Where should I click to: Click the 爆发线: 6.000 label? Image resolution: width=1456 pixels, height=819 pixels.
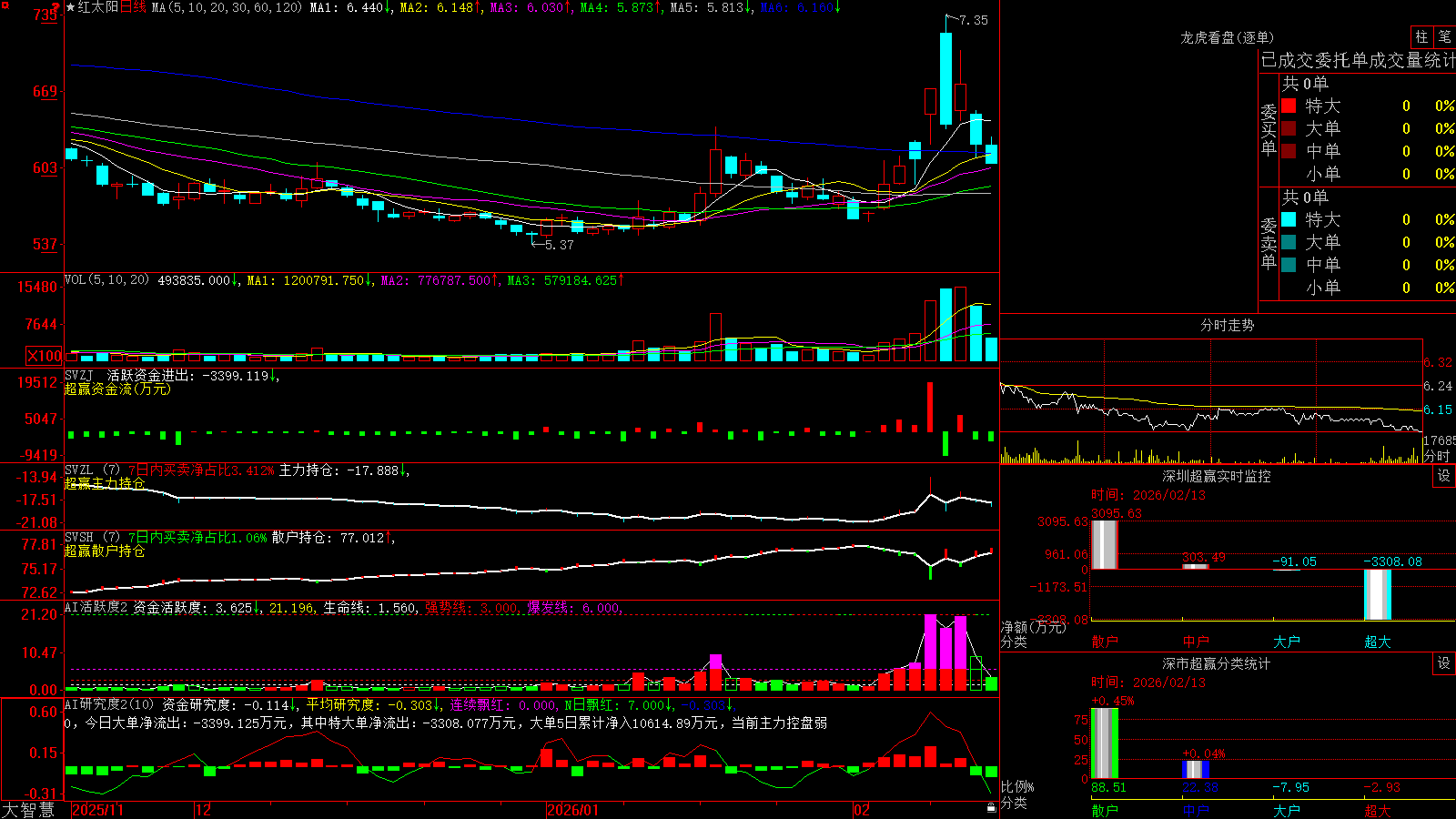tap(575, 608)
